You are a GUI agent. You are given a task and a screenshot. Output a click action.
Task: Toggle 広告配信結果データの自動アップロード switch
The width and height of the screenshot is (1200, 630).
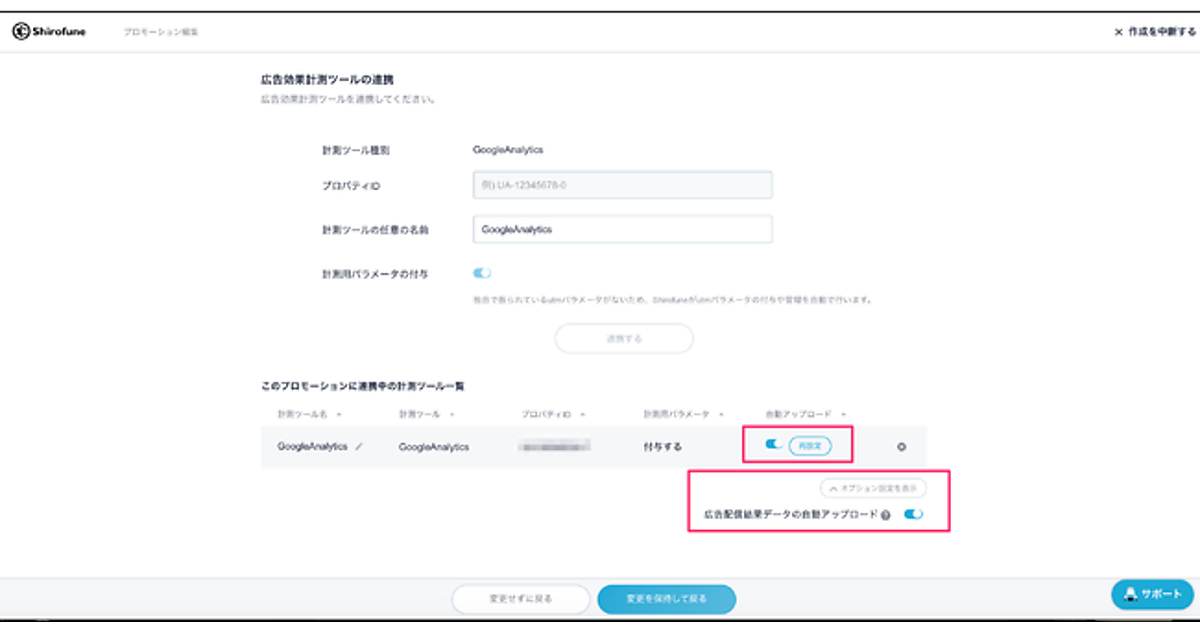(912, 514)
